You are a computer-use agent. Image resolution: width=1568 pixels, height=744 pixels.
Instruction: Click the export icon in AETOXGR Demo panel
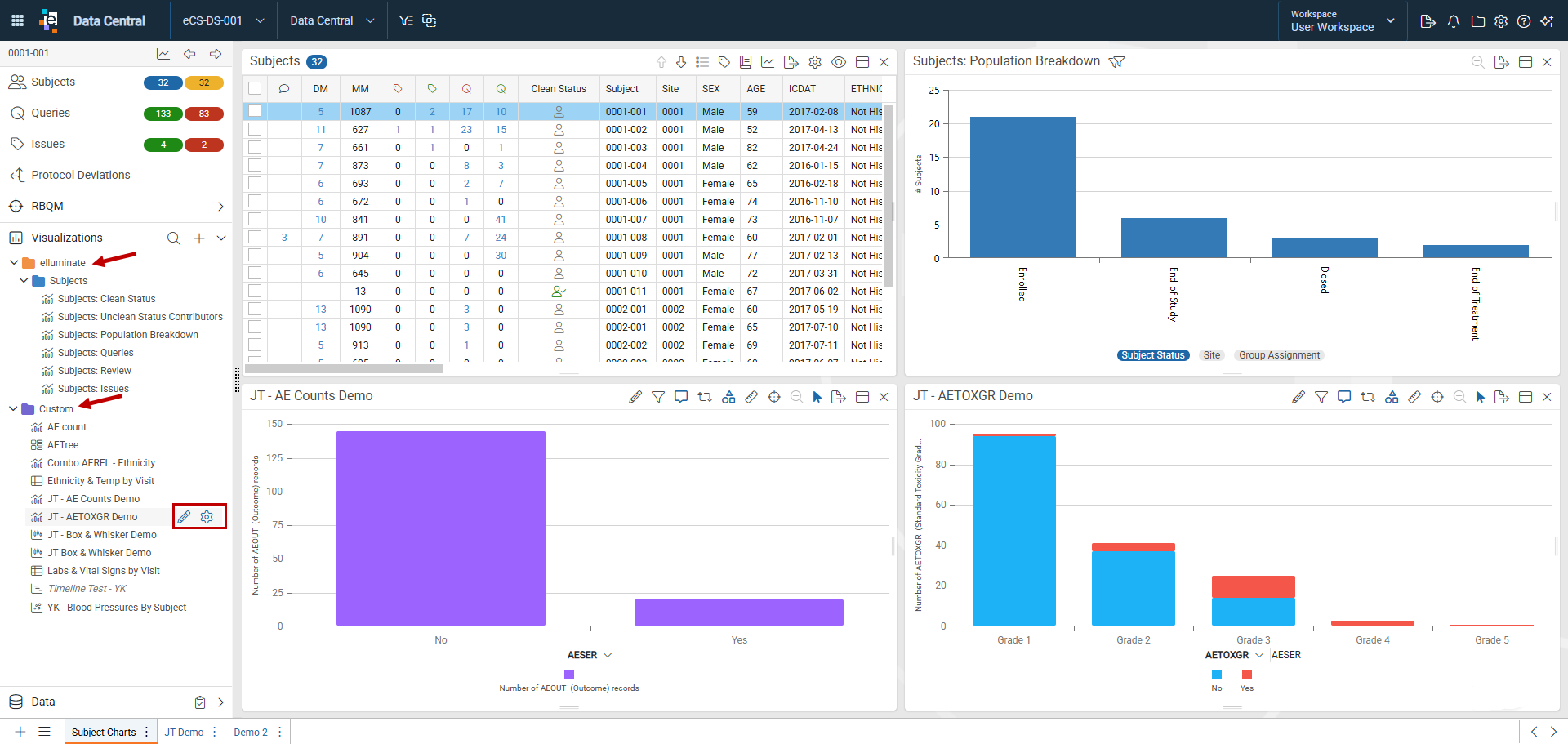1501,397
